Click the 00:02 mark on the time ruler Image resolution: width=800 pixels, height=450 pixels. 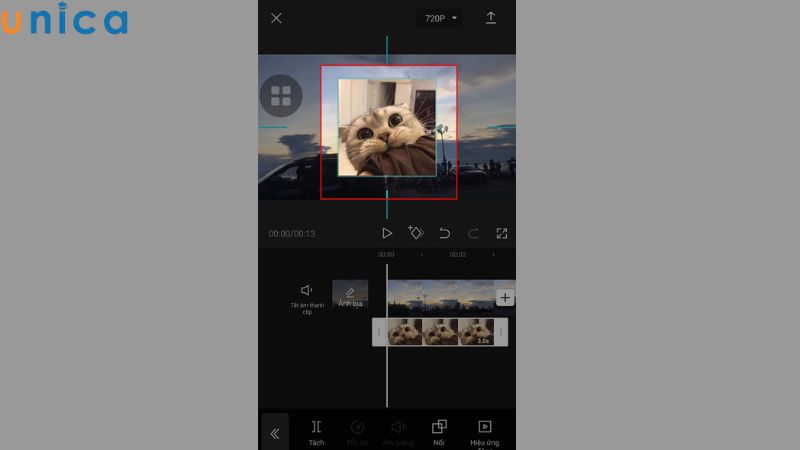458,254
